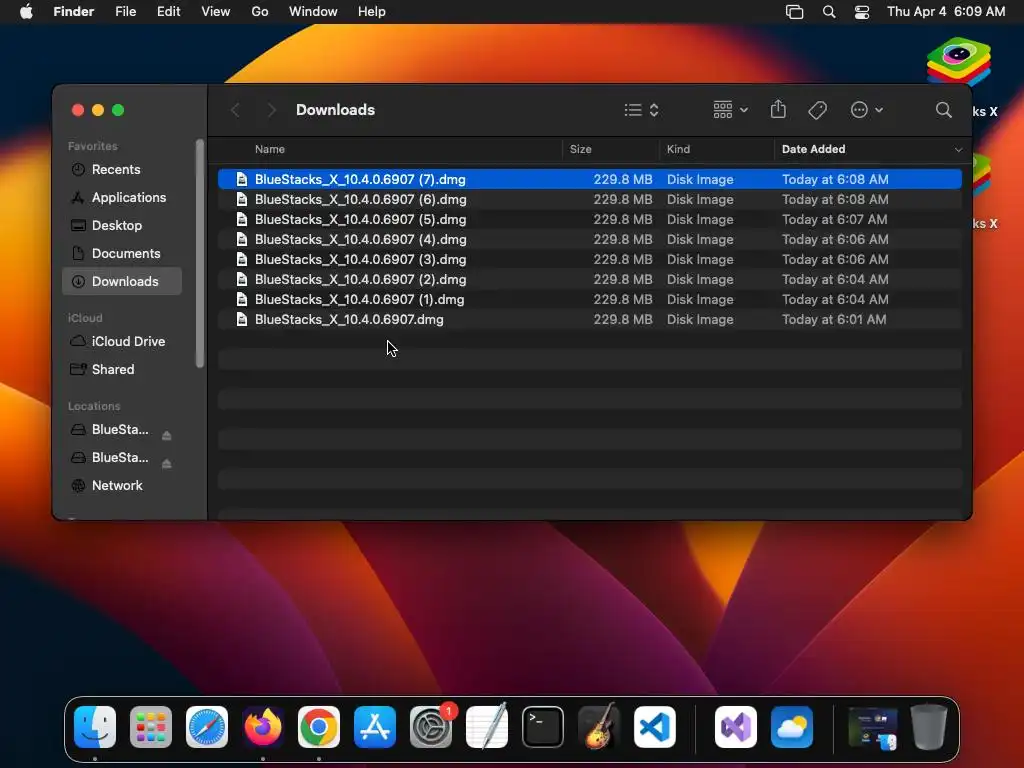Screen dimensions: 1024x768
Task: Select BlueStacks_X_10.4.0.6907 (2).dmg file
Action: point(590,280)
